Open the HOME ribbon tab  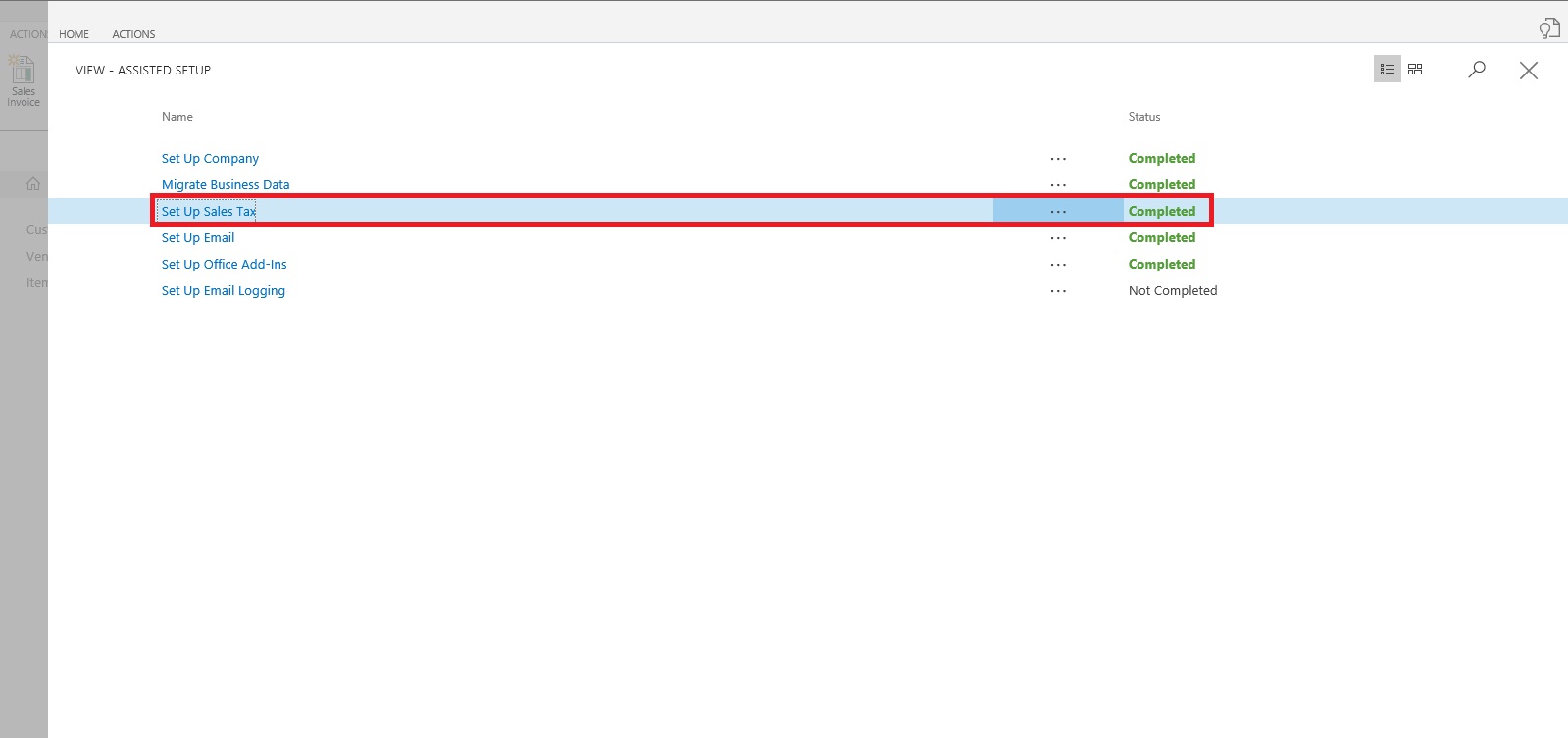74,34
